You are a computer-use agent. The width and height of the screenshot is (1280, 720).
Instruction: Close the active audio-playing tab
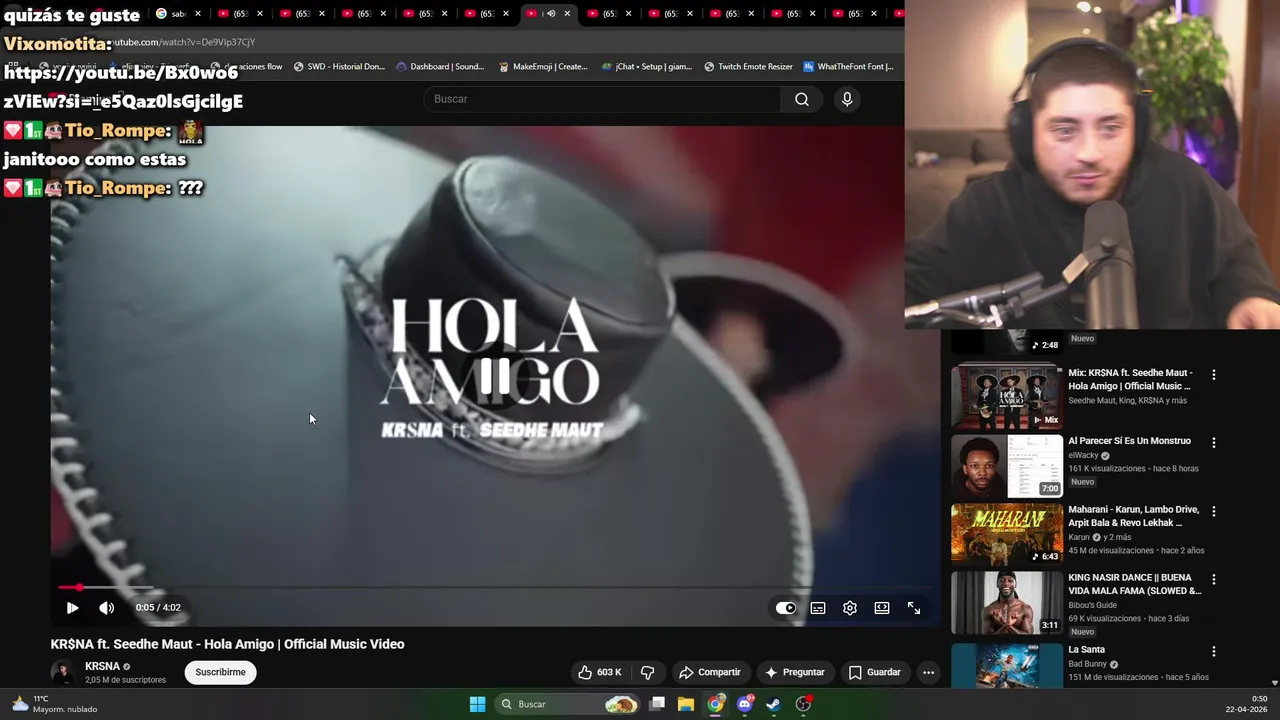coord(567,14)
